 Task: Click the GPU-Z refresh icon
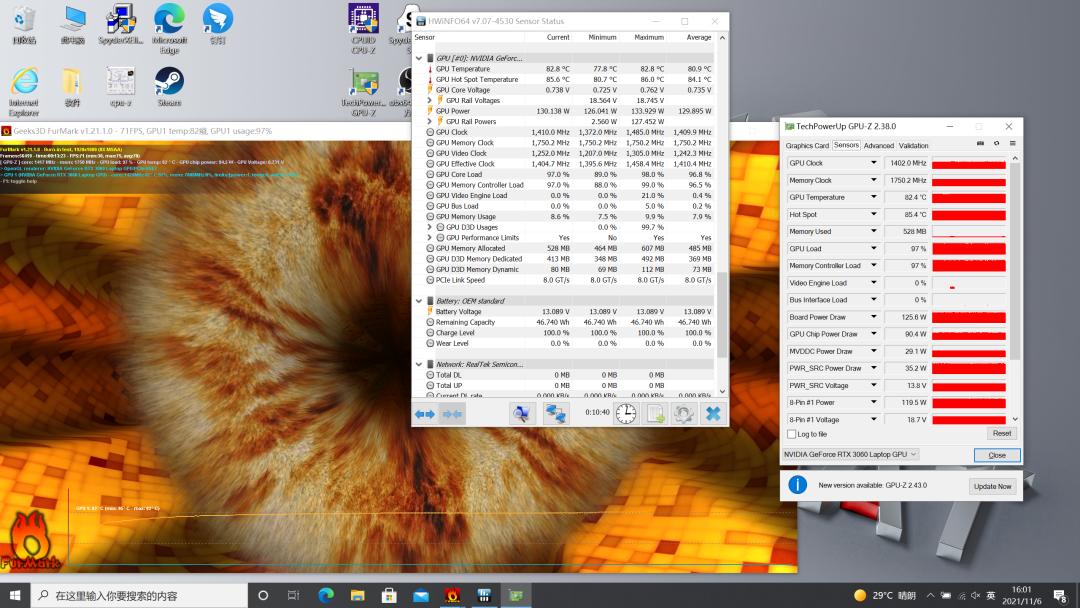coord(996,145)
